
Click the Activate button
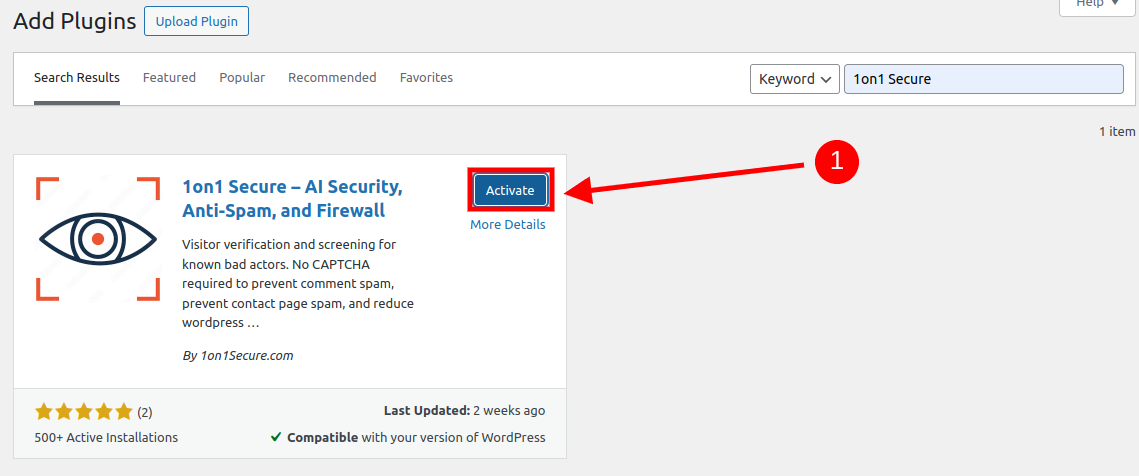(x=510, y=190)
